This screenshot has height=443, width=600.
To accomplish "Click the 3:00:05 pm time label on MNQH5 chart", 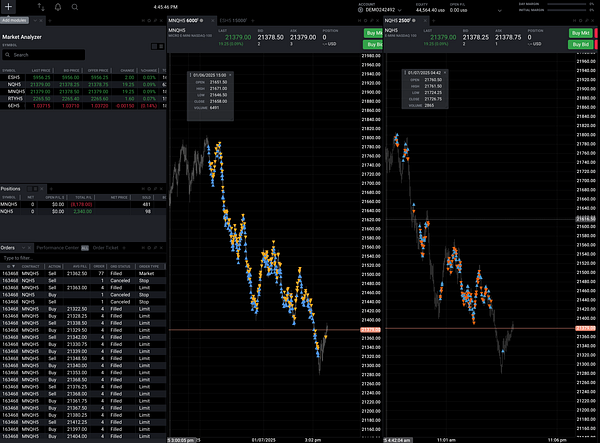I will coord(182,440).
